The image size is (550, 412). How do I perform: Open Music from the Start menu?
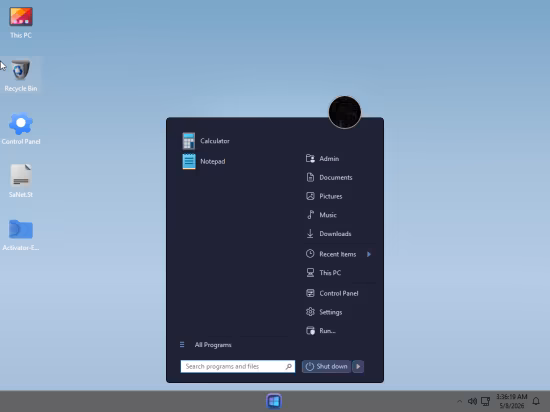[x=321, y=215]
